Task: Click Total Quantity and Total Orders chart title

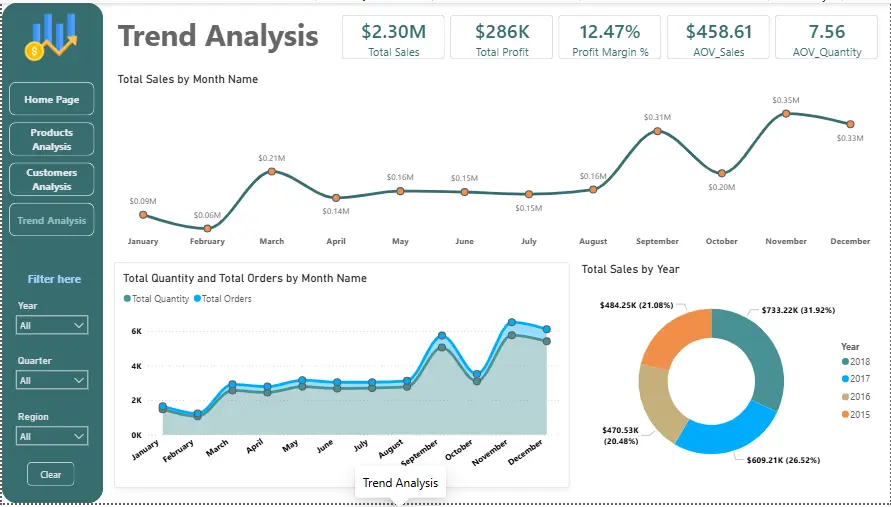Action: point(245,279)
